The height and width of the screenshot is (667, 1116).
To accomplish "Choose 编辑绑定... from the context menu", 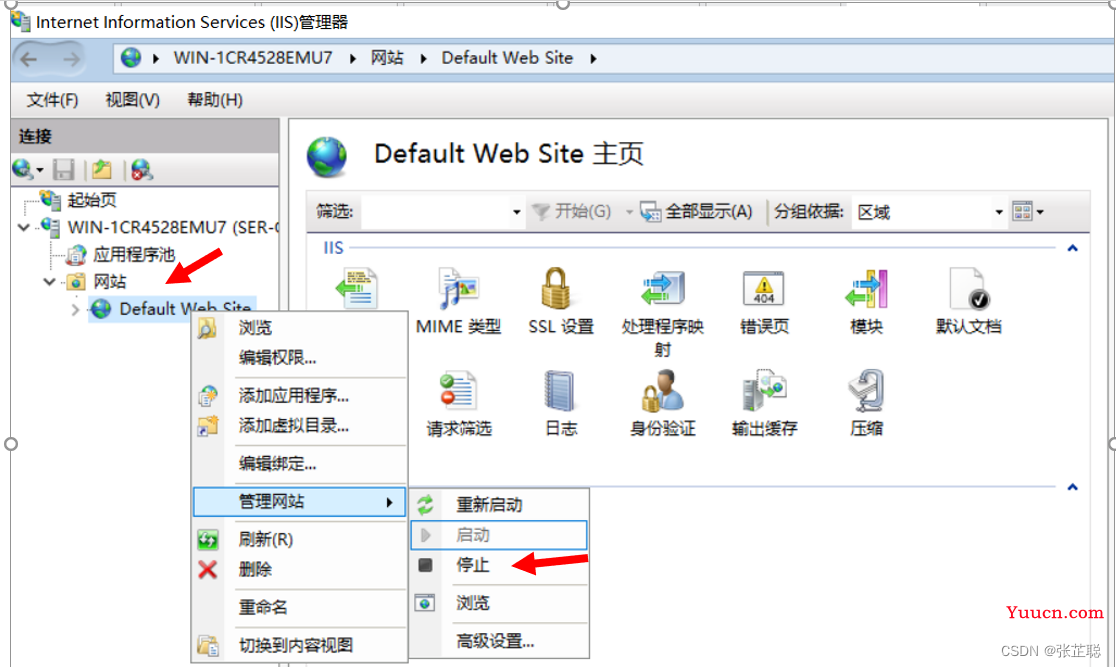I will click(300, 463).
